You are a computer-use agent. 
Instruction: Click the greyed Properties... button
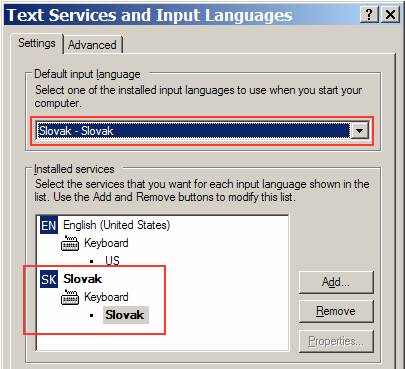point(336,341)
